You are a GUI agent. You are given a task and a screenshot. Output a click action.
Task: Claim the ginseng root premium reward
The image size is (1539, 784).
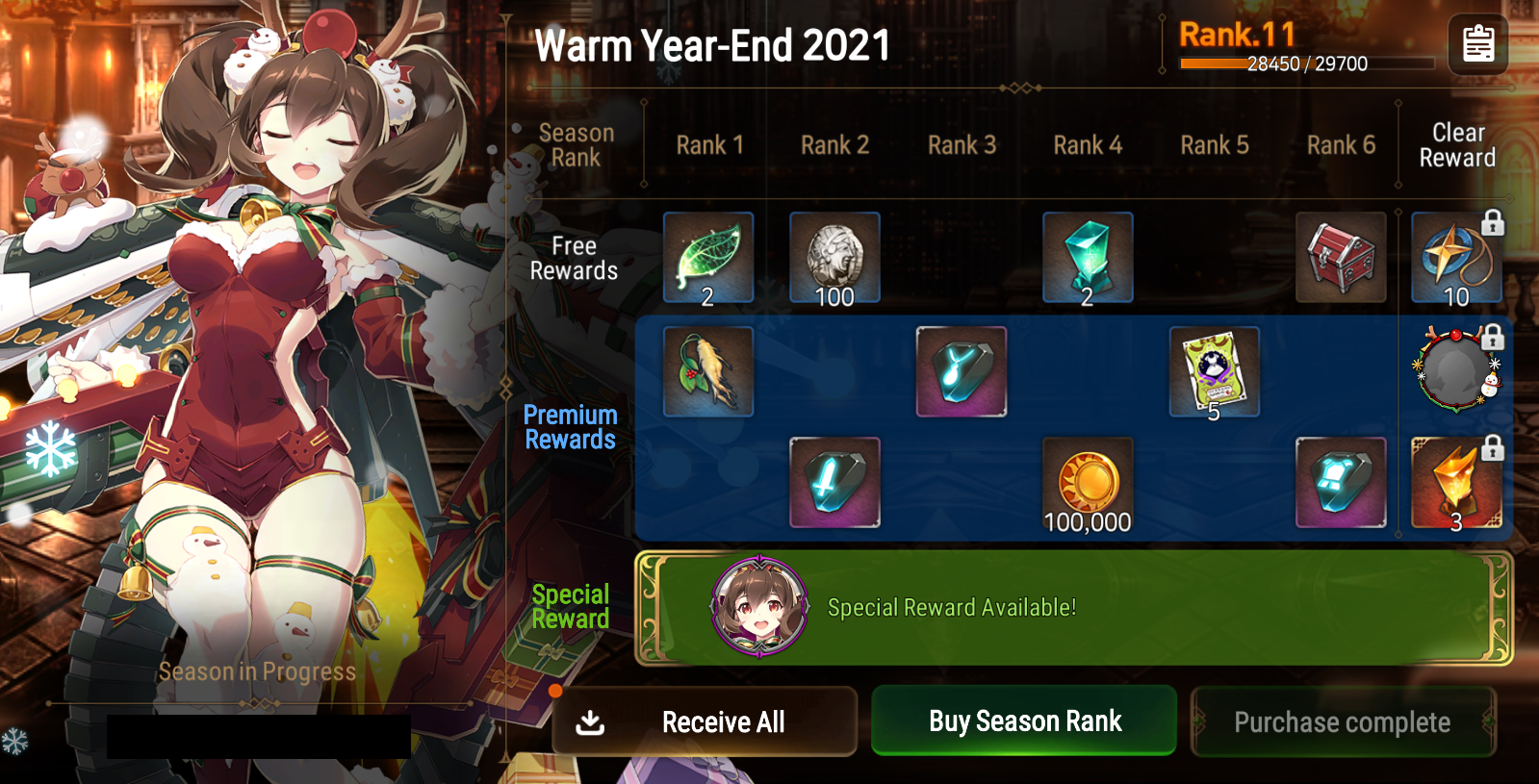click(x=708, y=371)
